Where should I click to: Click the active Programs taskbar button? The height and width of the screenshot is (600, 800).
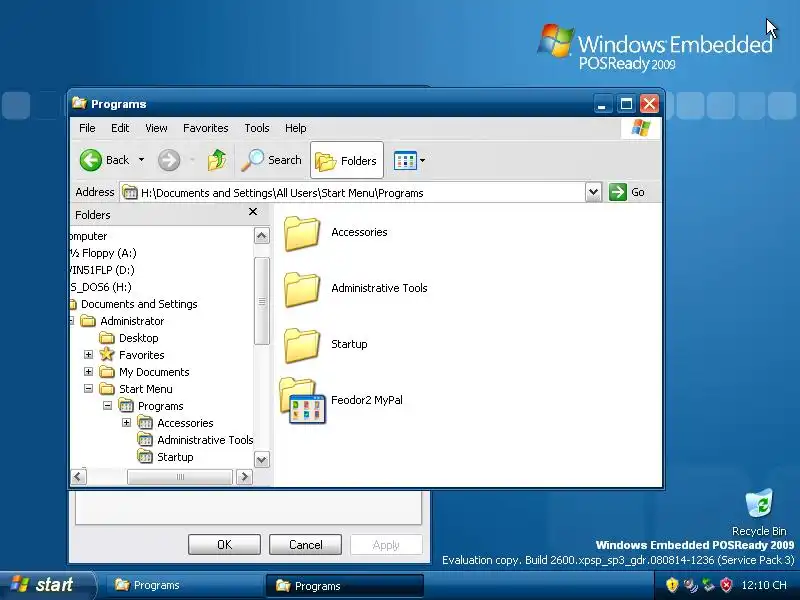pos(344,586)
